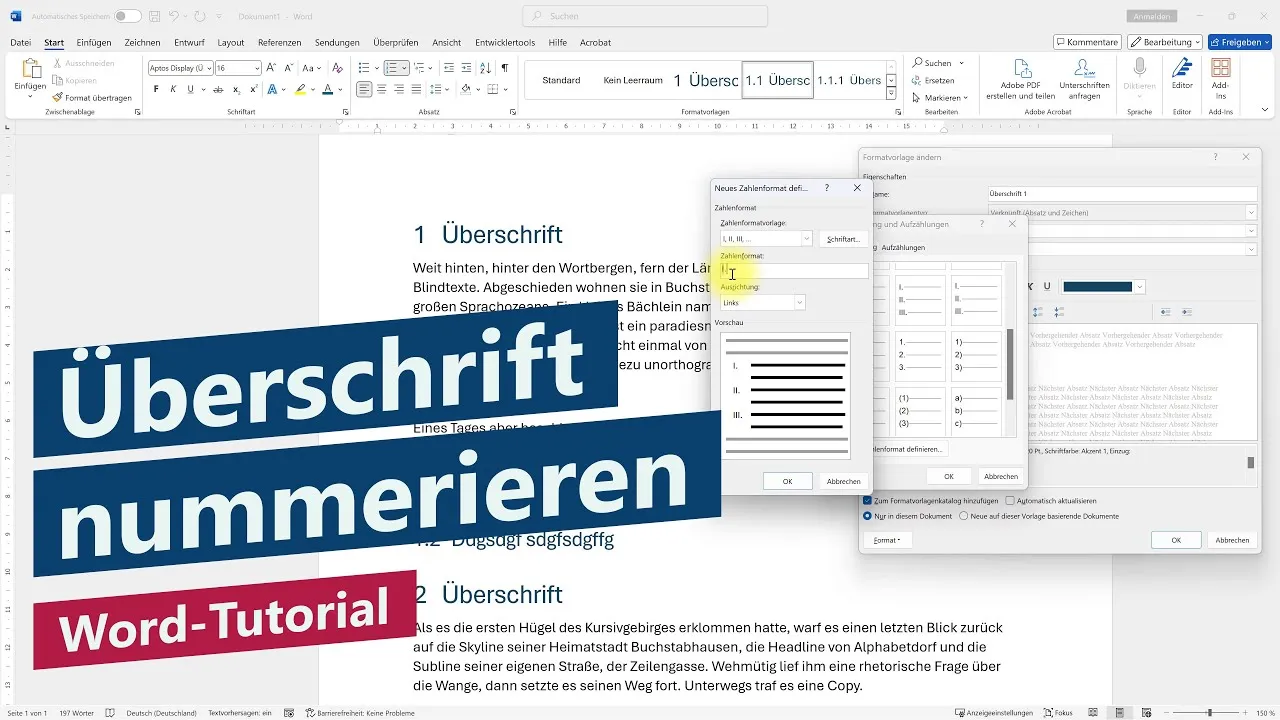The image size is (1280, 720).
Task: Select the Bold formatting icon
Action: (x=156, y=89)
